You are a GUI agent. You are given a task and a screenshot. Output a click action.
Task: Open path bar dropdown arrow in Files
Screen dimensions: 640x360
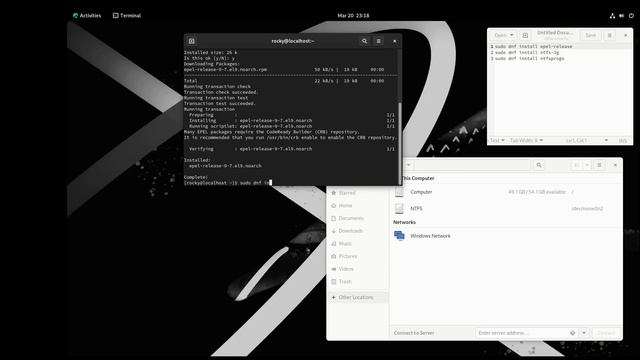408,165
